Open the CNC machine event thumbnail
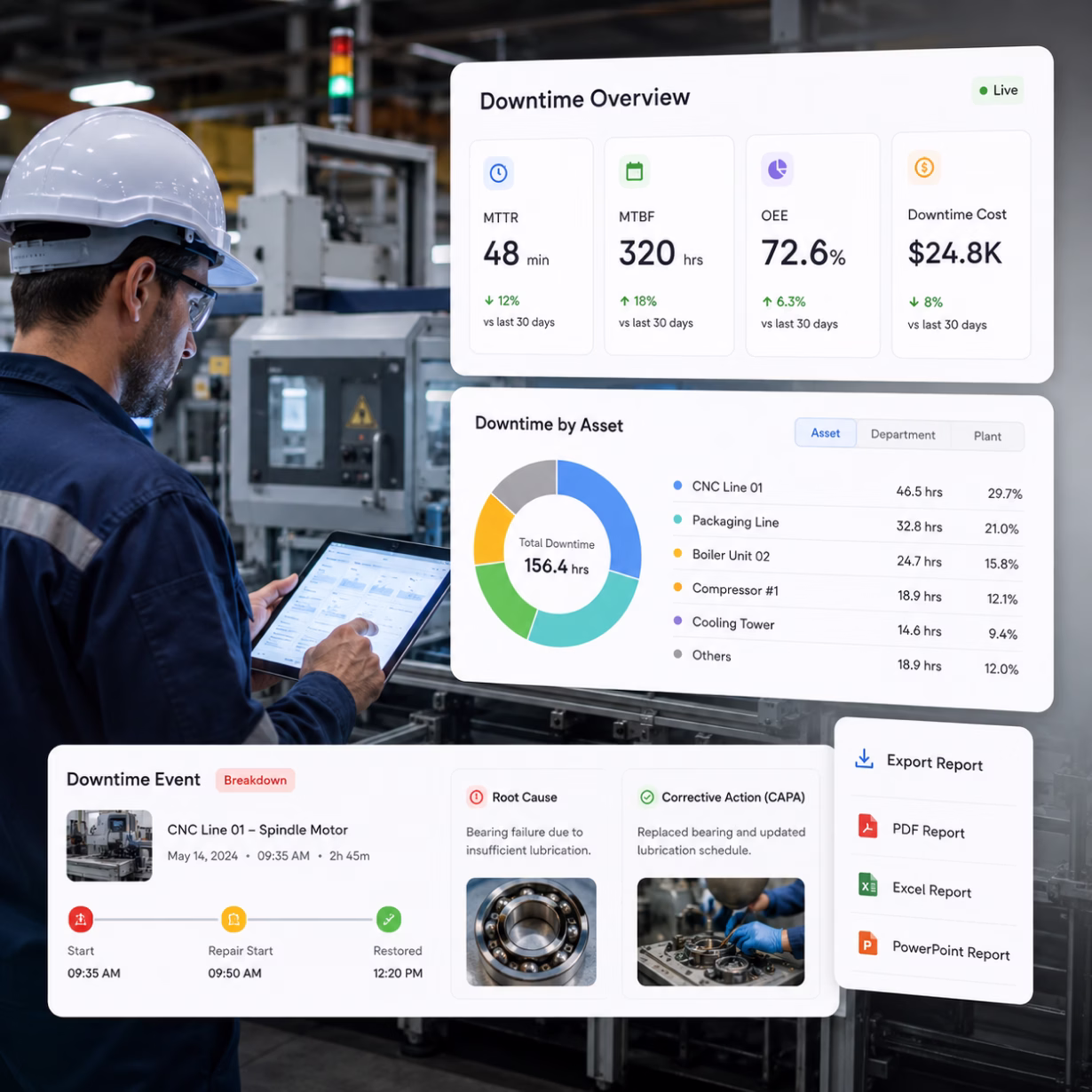The image size is (1092, 1092). click(x=109, y=845)
